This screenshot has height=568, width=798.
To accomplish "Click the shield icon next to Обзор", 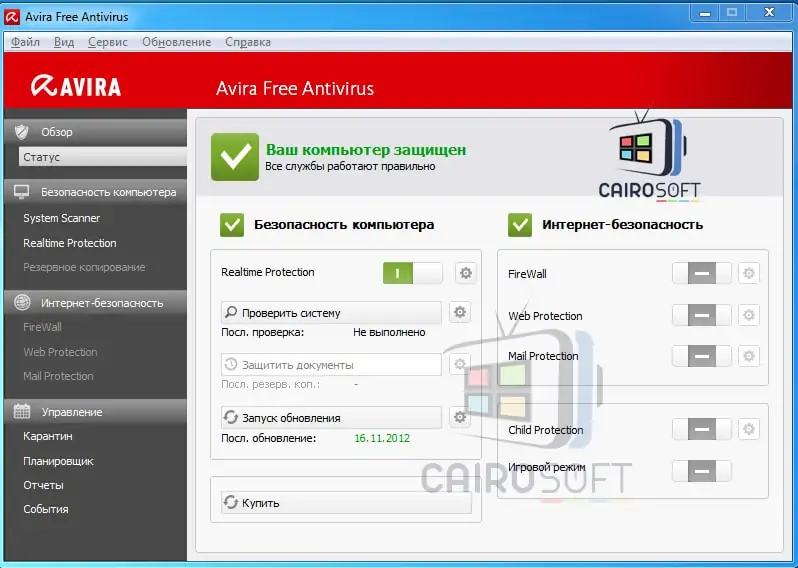I will coord(21,132).
